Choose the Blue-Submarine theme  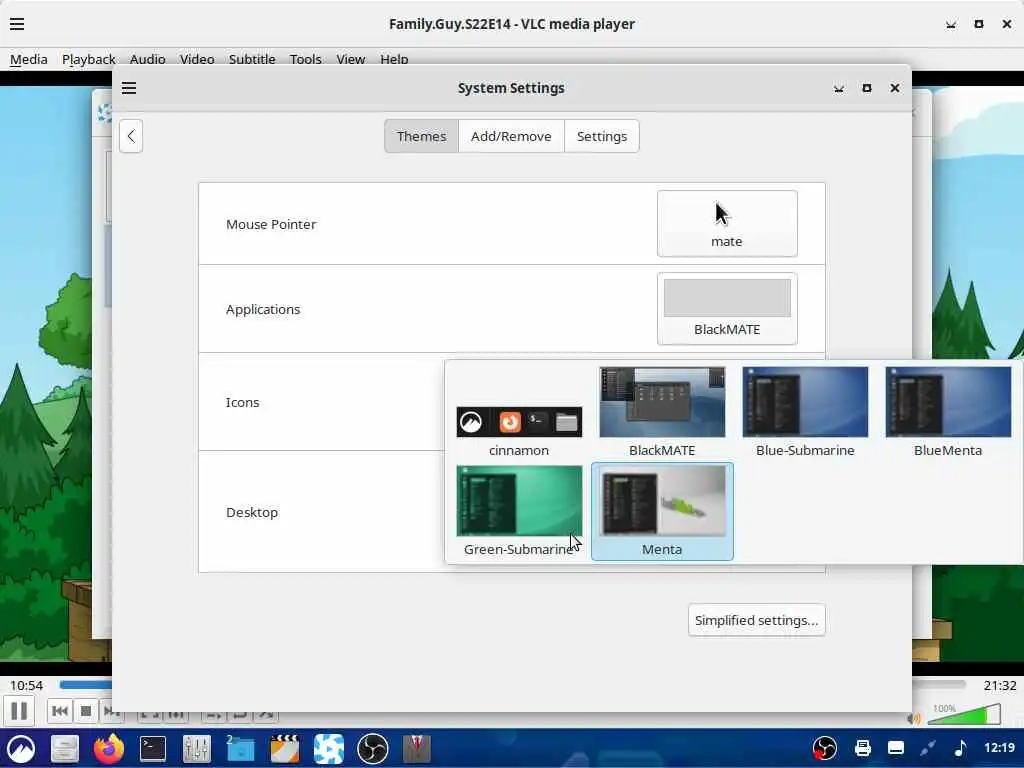[805, 413]
